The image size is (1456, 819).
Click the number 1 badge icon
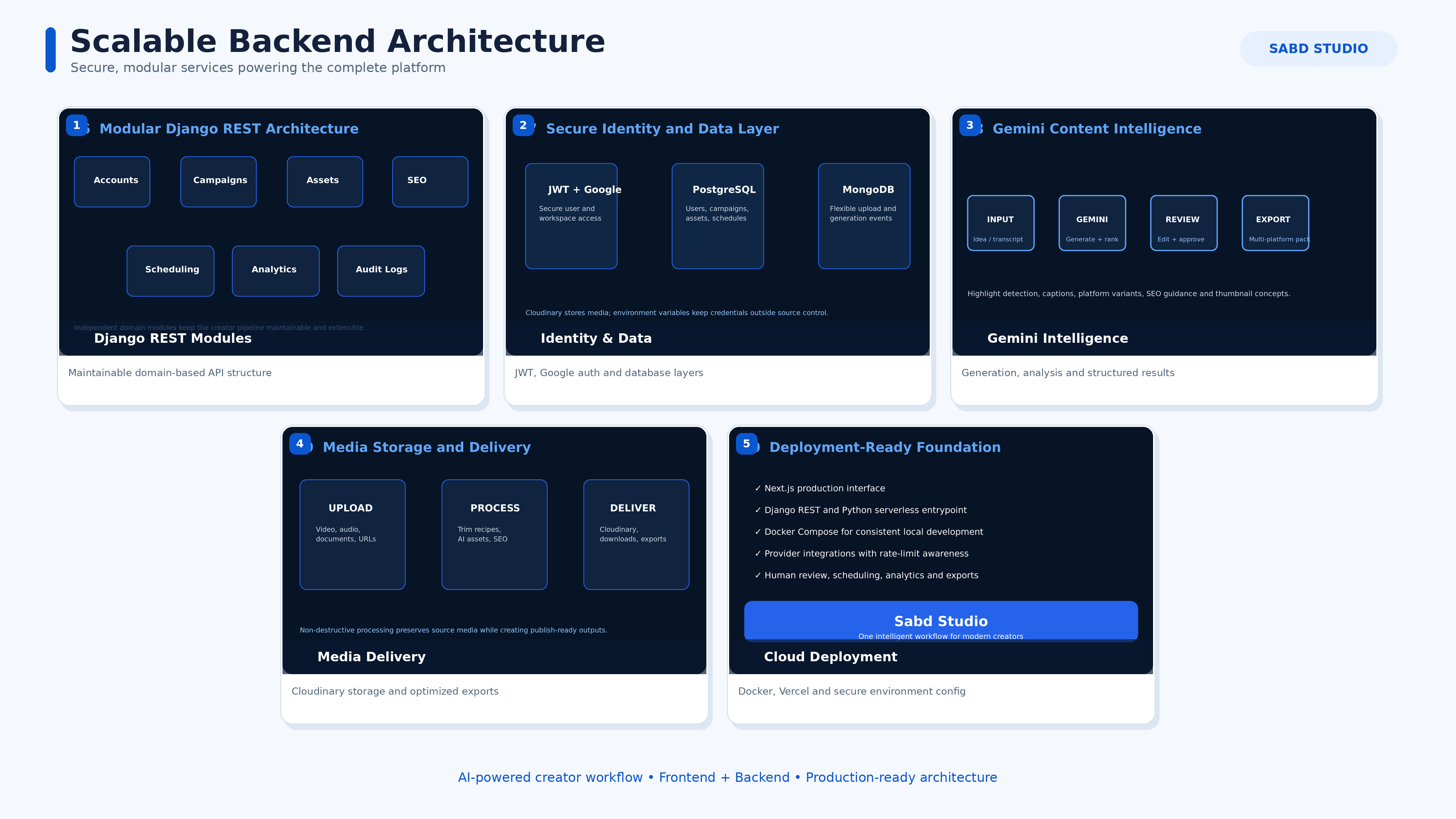(76, 125)
